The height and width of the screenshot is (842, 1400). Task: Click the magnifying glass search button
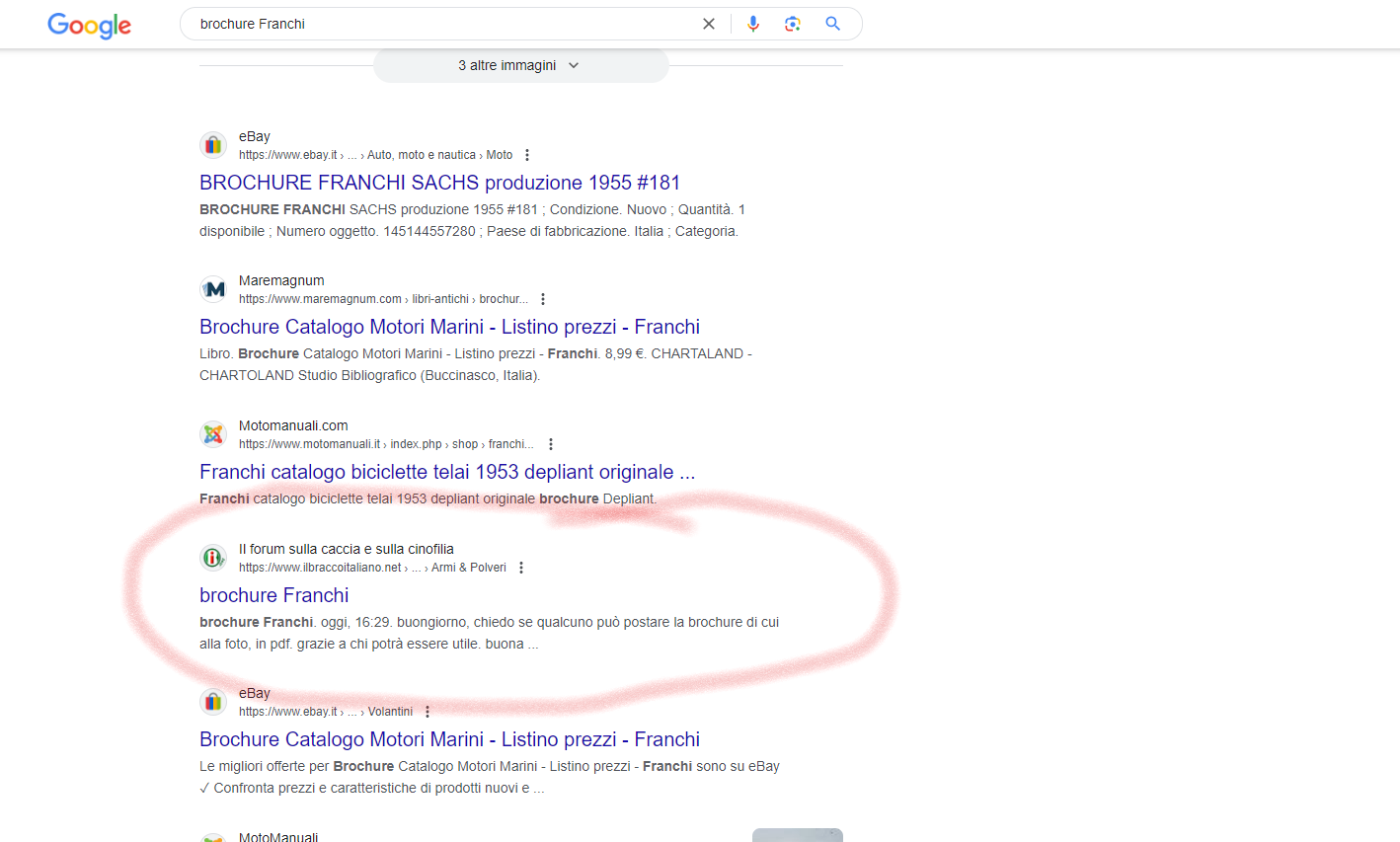point(832,24)
